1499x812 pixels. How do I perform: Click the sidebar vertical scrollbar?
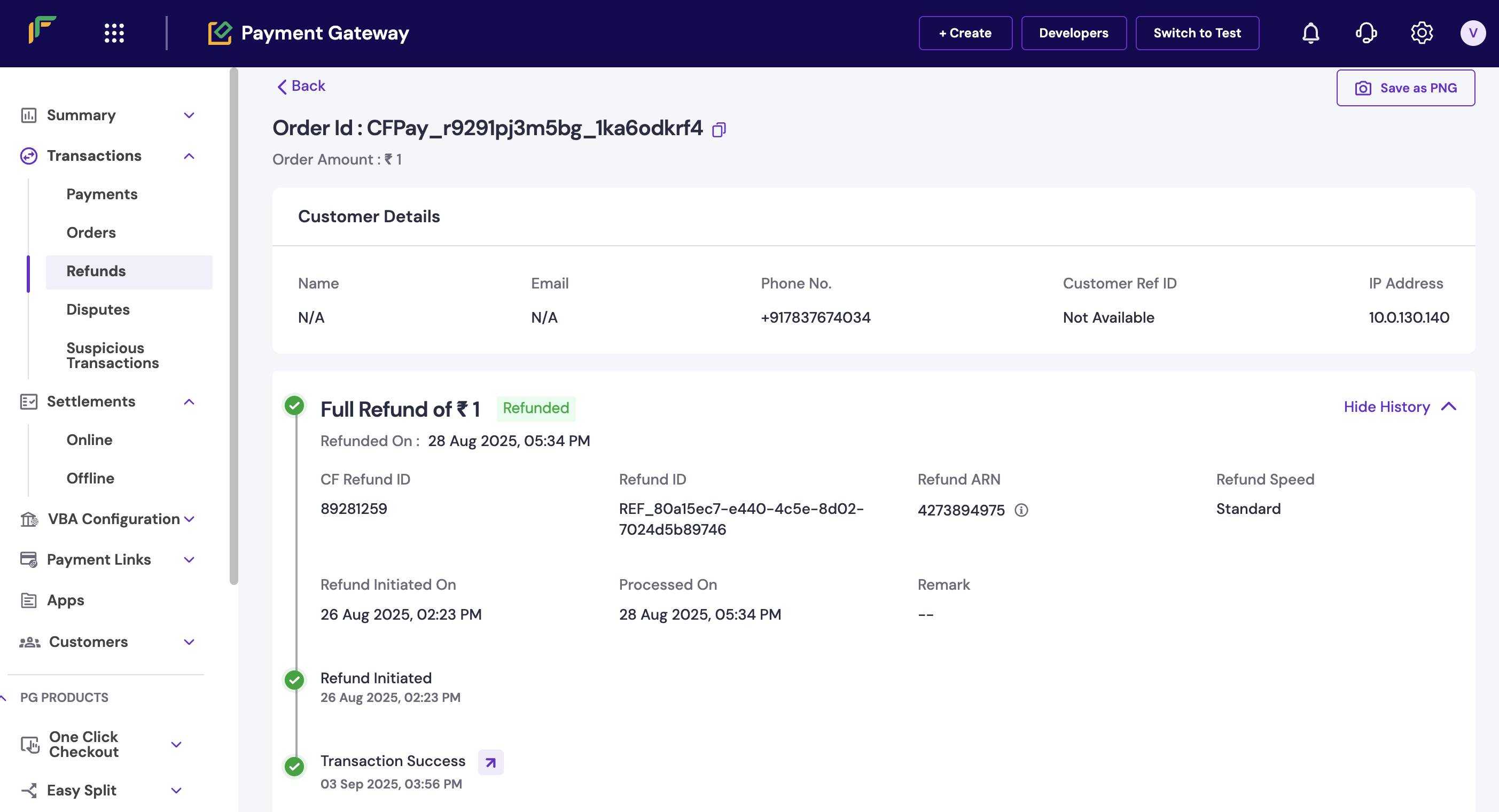[x=234, y=326]
